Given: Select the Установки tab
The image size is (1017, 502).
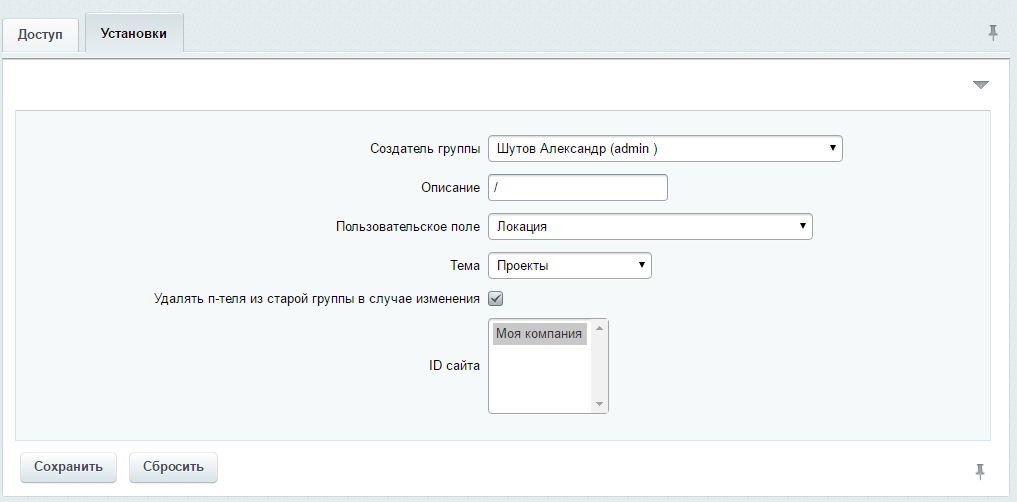Looking at the screenshot, I should click(134, 34).
